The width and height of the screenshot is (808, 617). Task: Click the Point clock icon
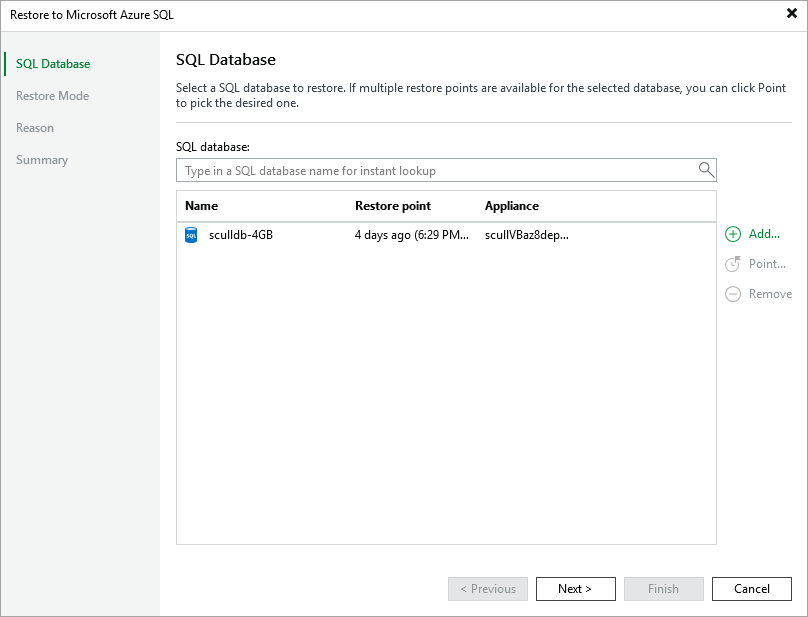[x=733, y=264]
